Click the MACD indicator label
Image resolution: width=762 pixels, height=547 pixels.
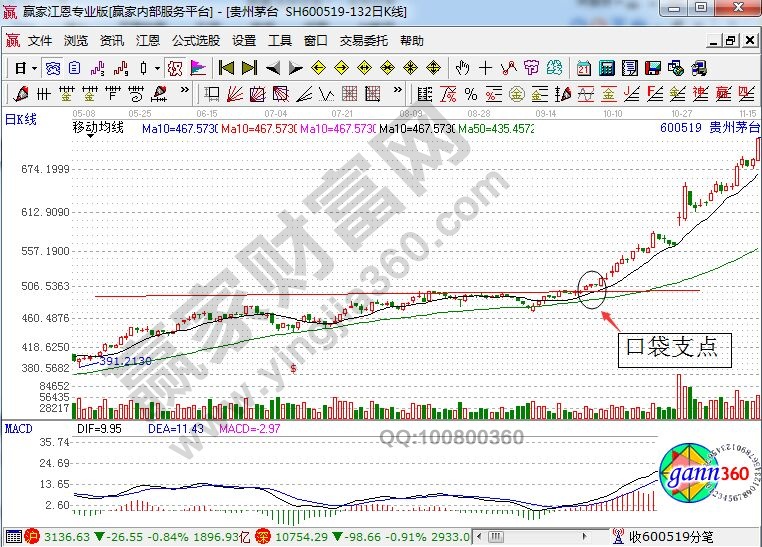17,429
